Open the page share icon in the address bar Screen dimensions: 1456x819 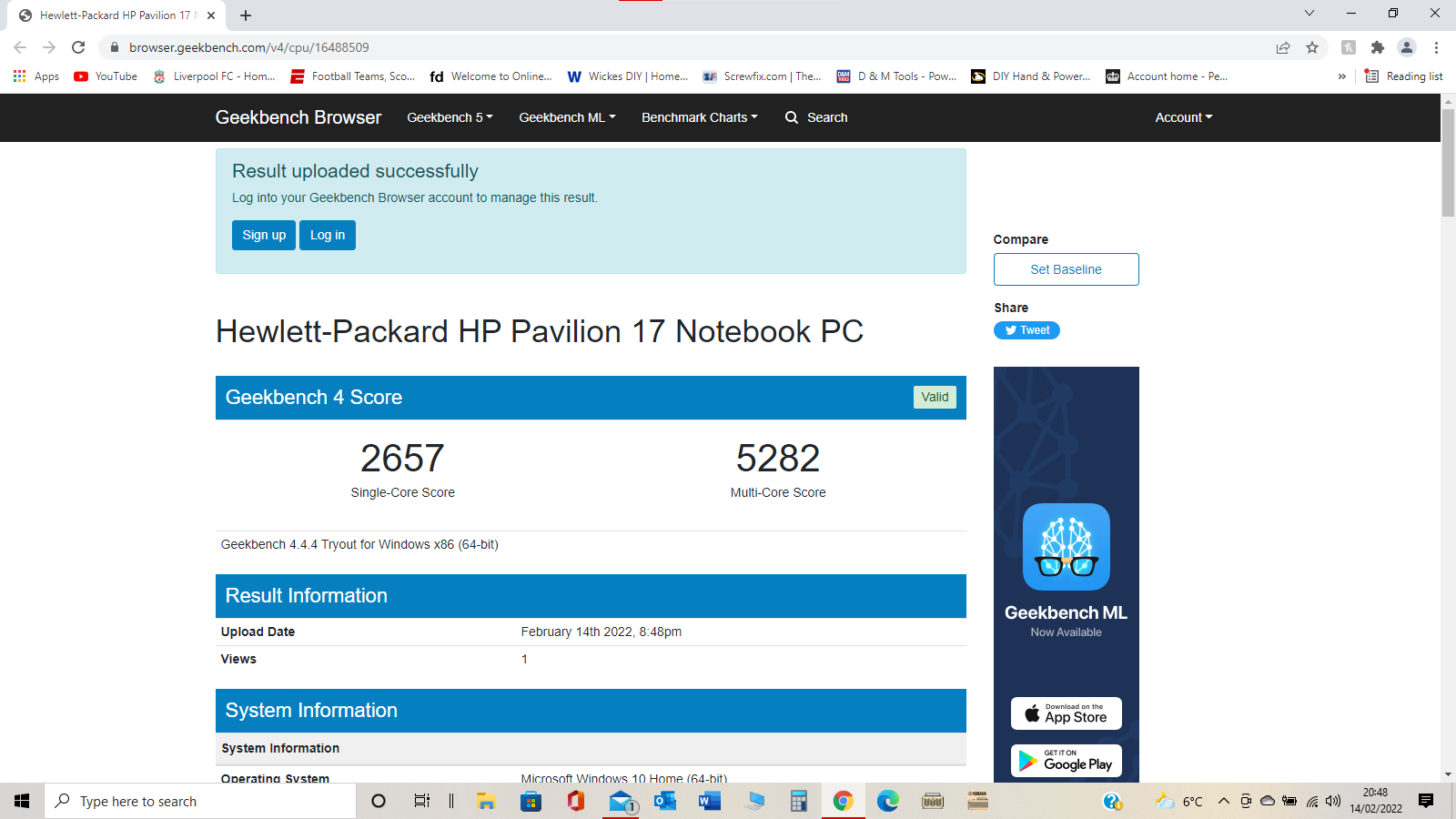coord(1283,47)
